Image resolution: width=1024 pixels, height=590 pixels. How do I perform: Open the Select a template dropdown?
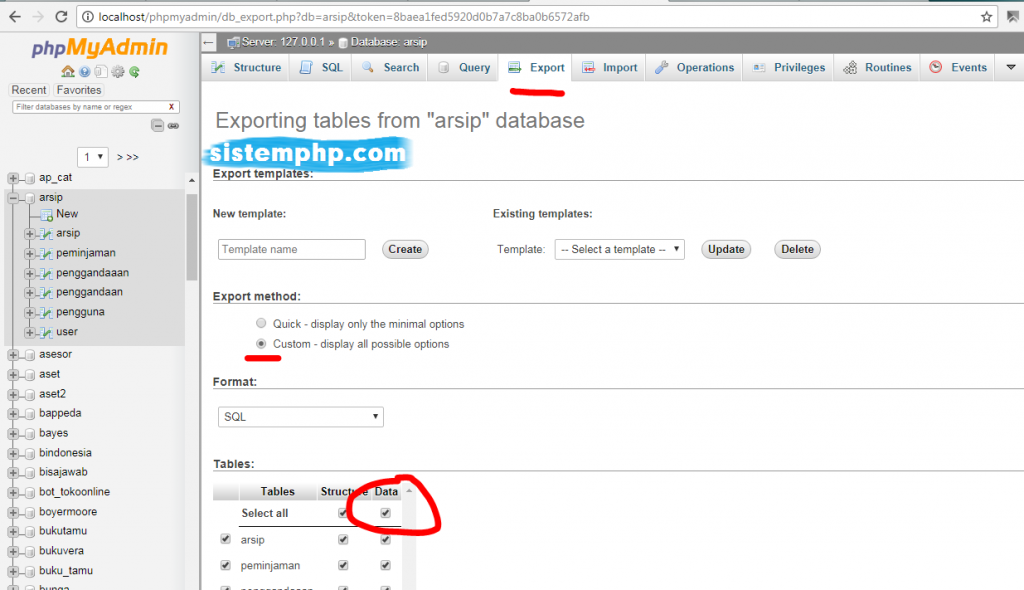click(619, 249)
